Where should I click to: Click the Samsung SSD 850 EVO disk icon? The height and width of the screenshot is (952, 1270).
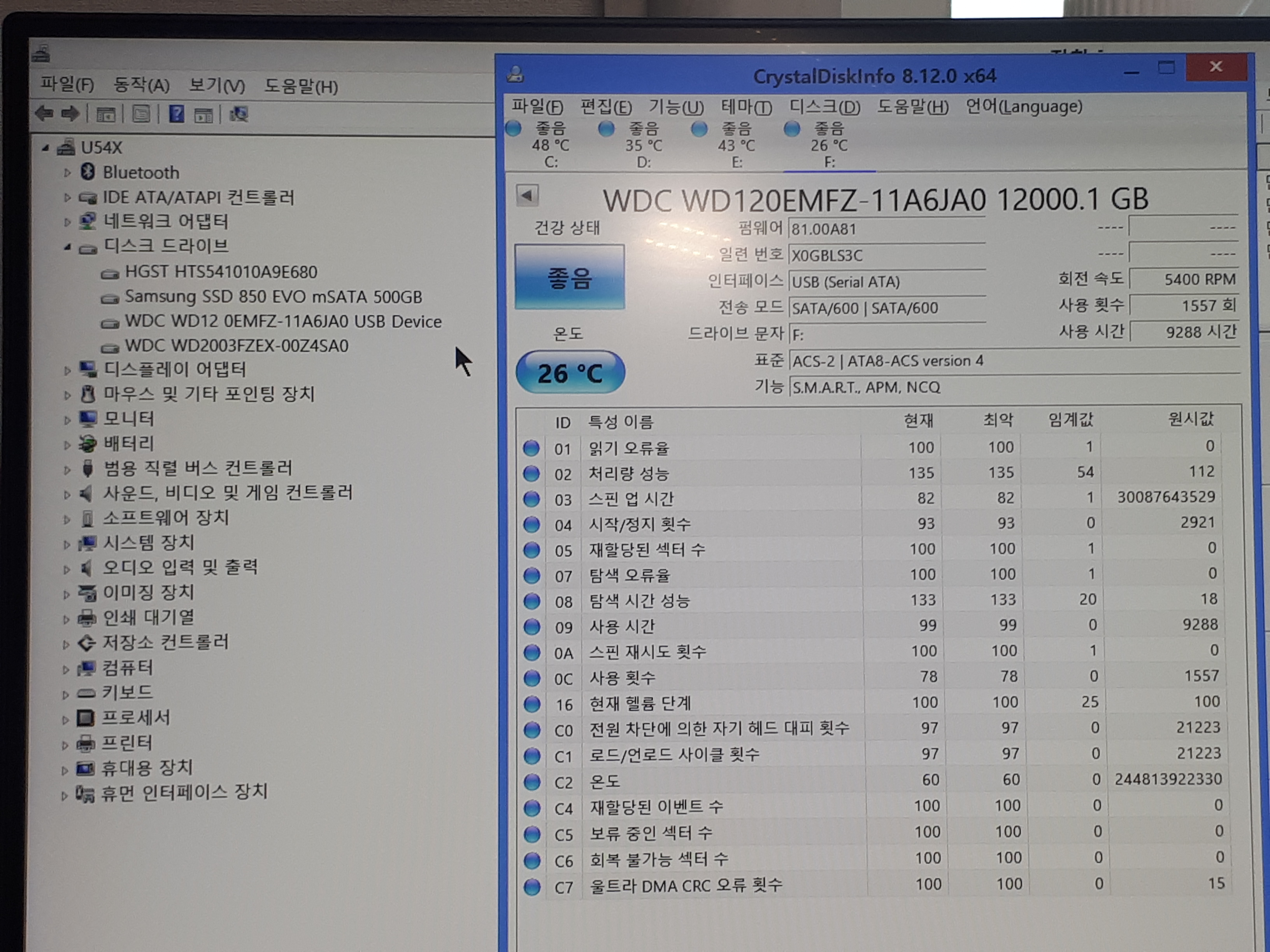pyautogui.click(x=110, y=298)
